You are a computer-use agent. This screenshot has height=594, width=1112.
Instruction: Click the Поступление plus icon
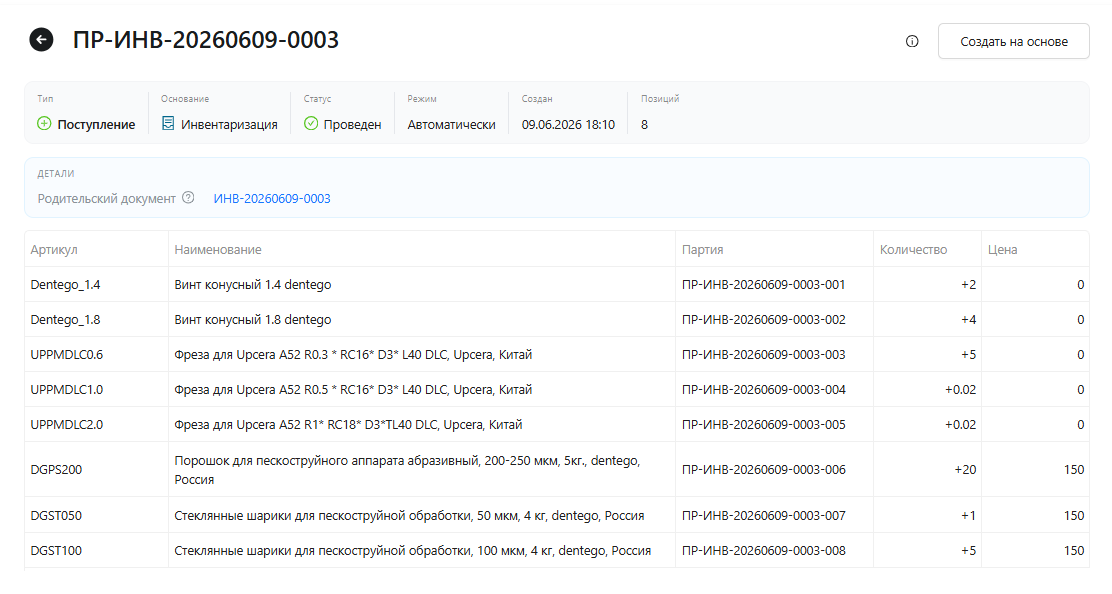pyautogui.click(x=44, y=123)
